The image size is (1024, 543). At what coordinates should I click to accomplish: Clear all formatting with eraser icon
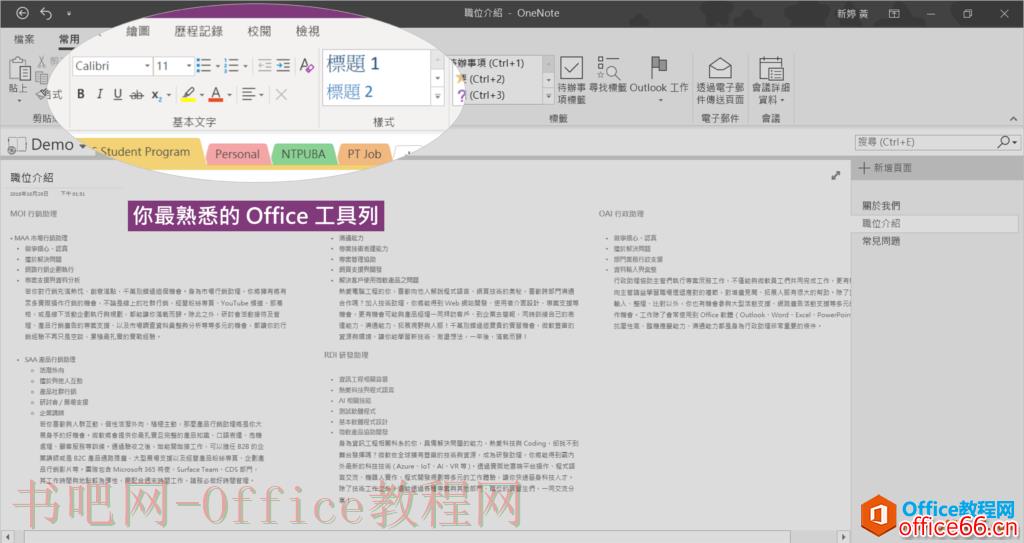tap(306, 65)
